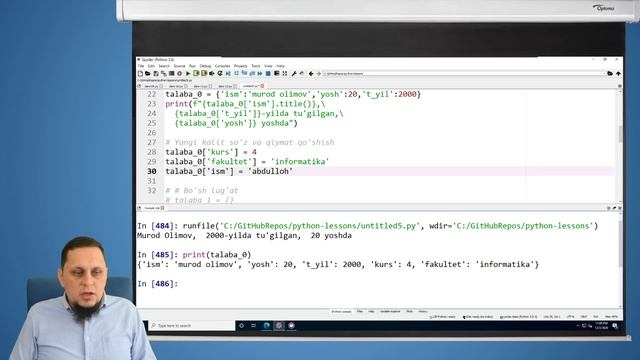640x360 pixels.
Task: Click the Save all files icon
Action: click(164, 73)
